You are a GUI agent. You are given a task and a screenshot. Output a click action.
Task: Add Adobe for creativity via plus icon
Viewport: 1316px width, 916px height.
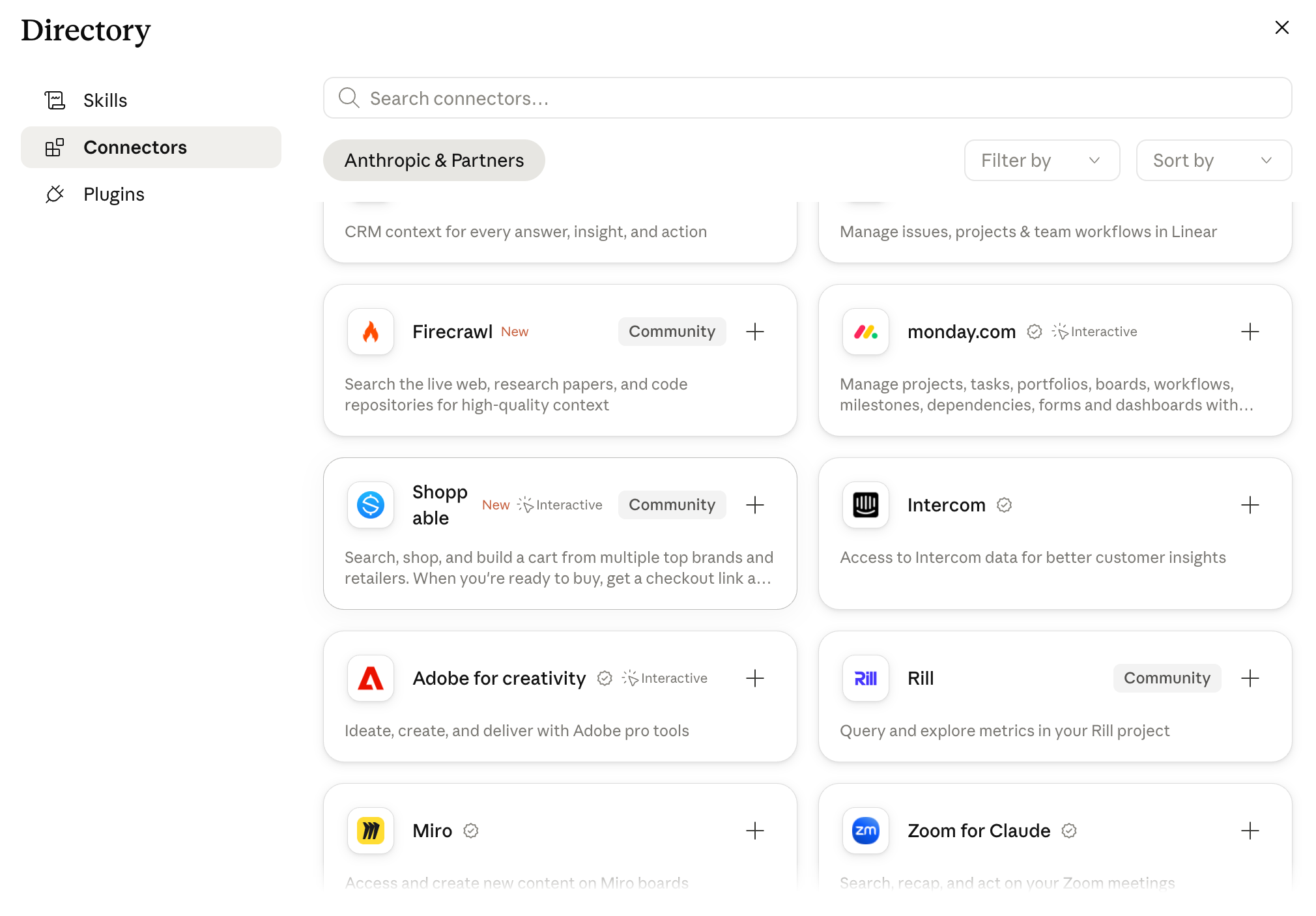click(x=755, y=678)
